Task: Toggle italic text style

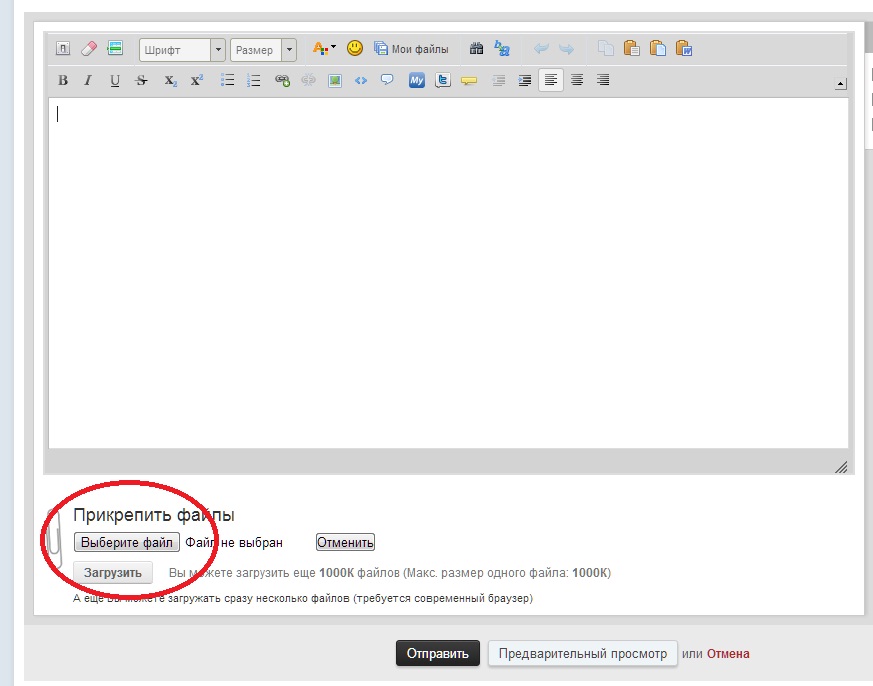Action: click(x=88, y=81)
